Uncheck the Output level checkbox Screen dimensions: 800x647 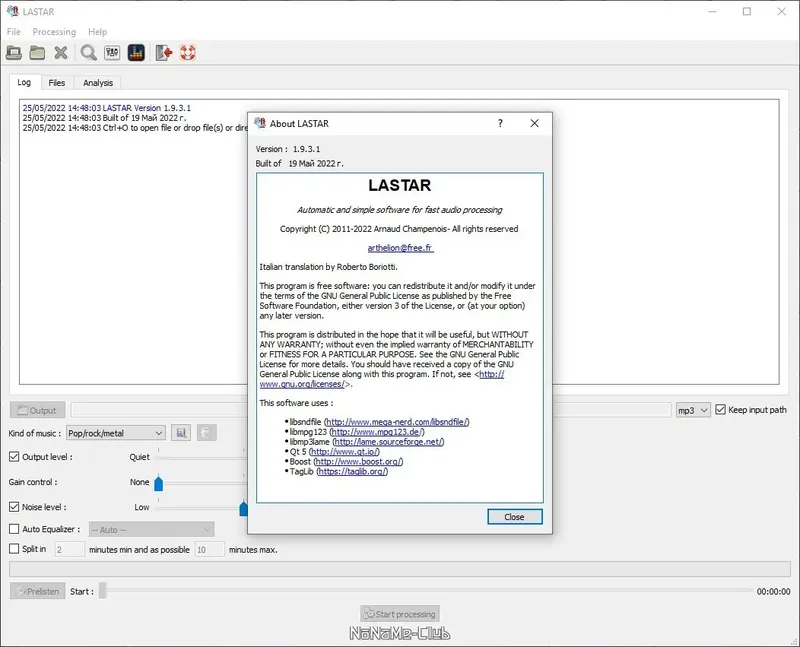[x=14, y=457]
